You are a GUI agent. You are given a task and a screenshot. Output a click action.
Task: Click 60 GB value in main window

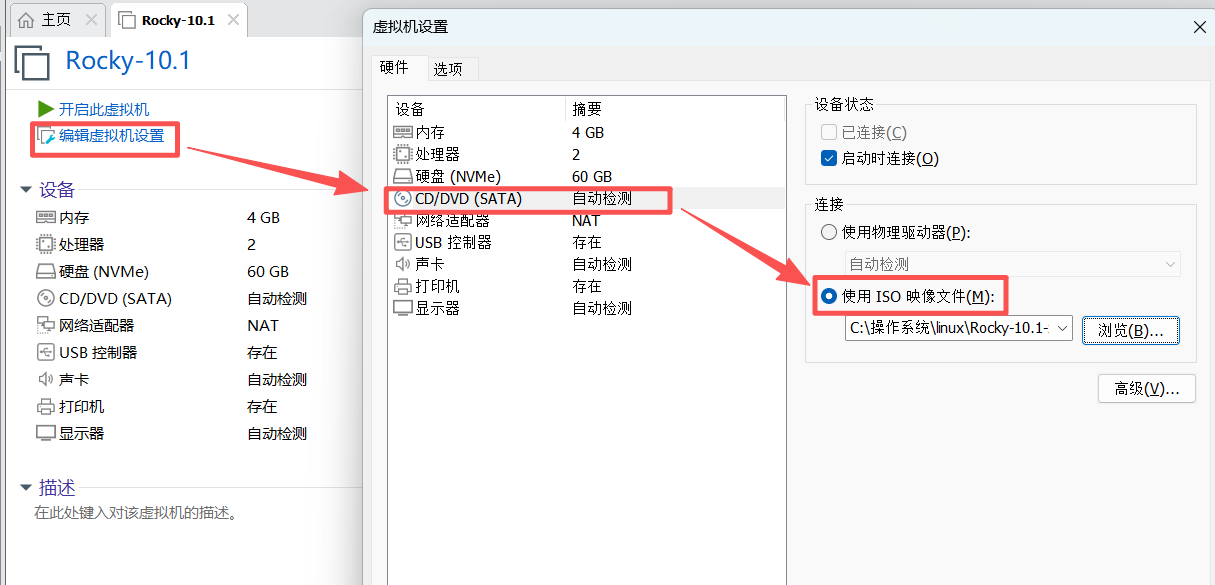(x=268, y=271)
